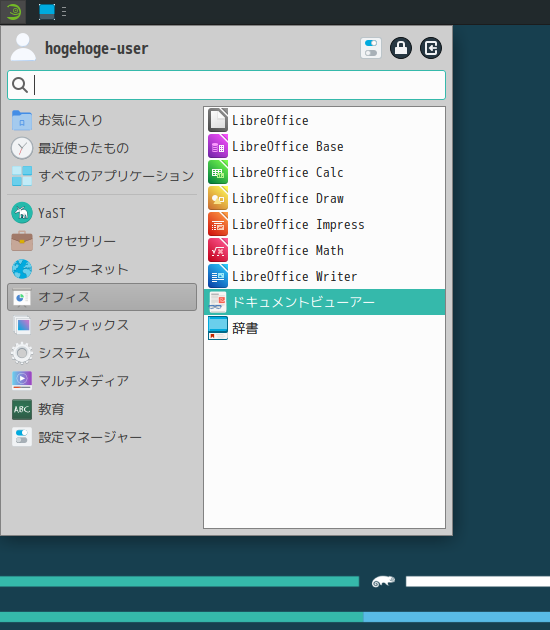Launch LibreOffice Draw
Image resolution: width=550 pixels, height=630 pixels.
[x=325, y=198]
